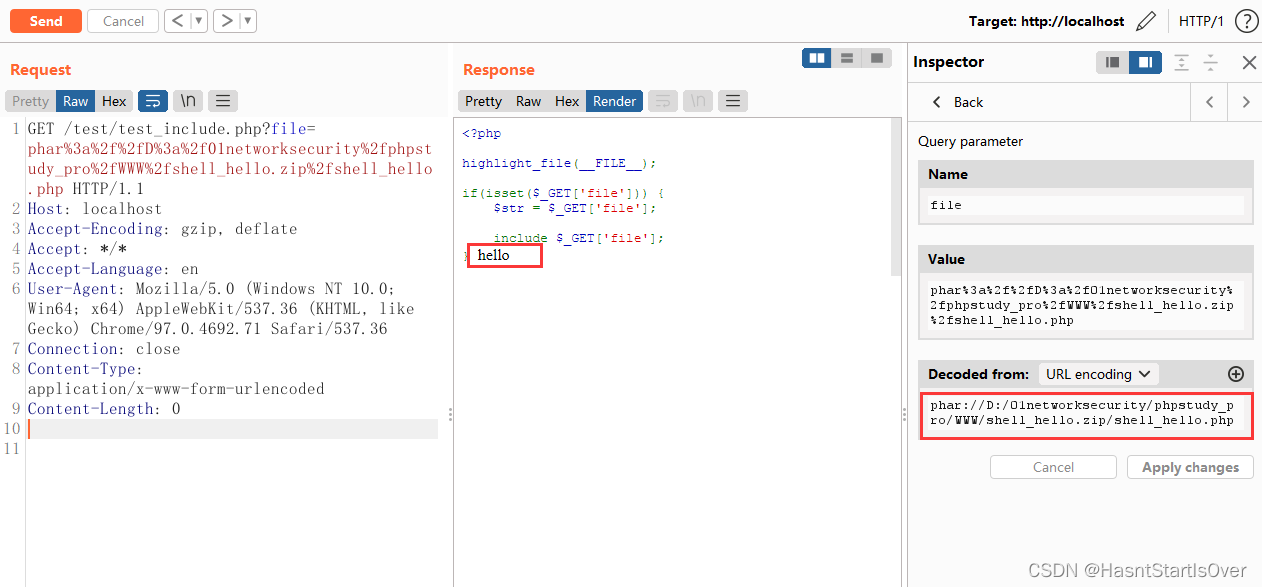The image size is (1262, 587).
Task: Click the 'Query parameter' heading
Action: click(x=971, y=141)
